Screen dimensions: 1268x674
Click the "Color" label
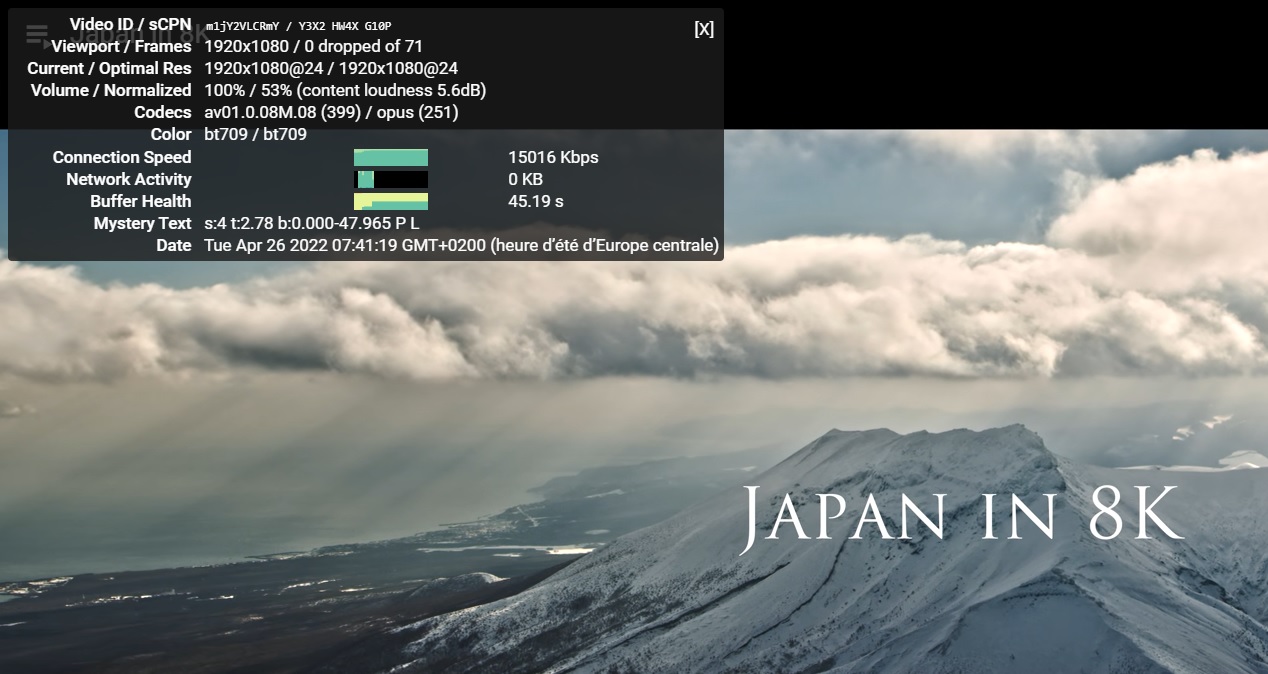171,134
